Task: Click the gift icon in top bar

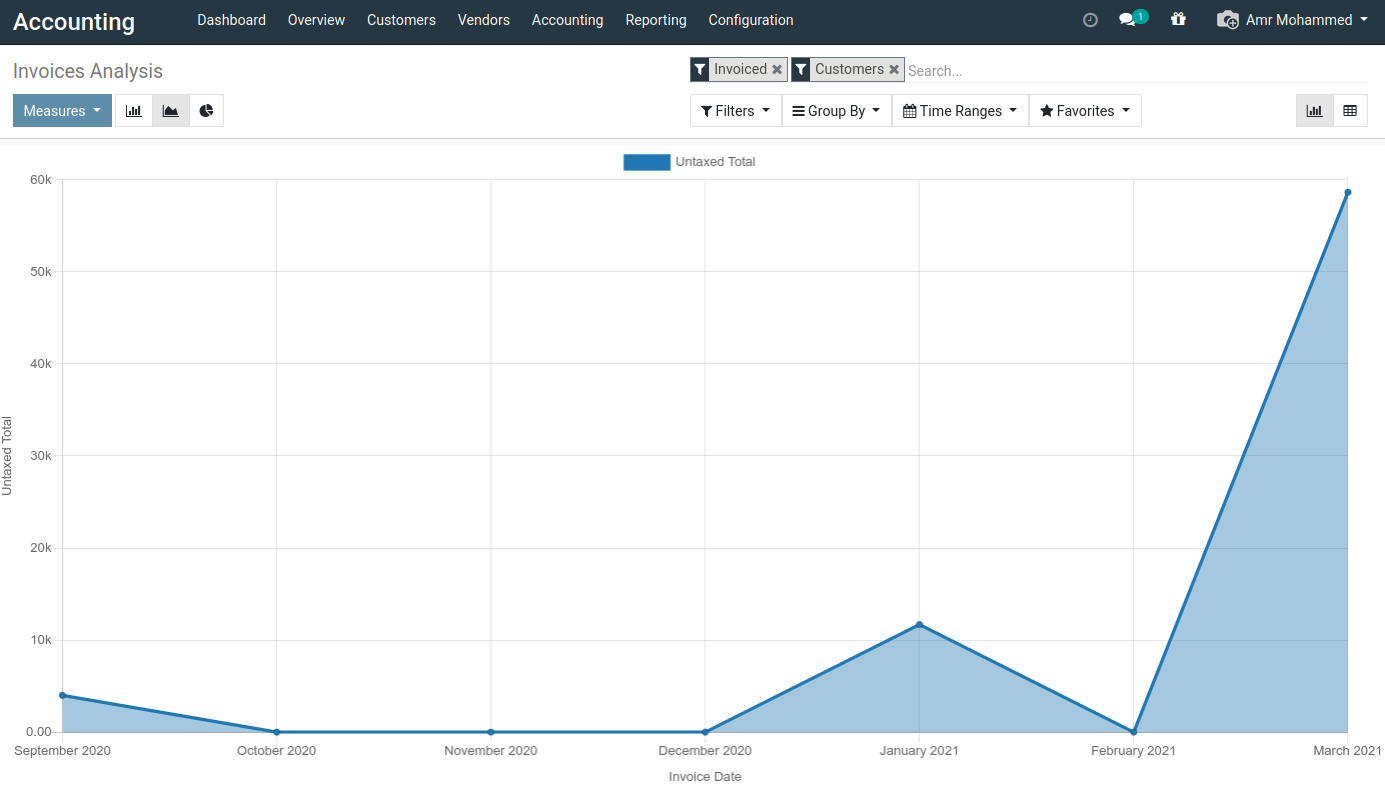Action: click(1178, 19)
